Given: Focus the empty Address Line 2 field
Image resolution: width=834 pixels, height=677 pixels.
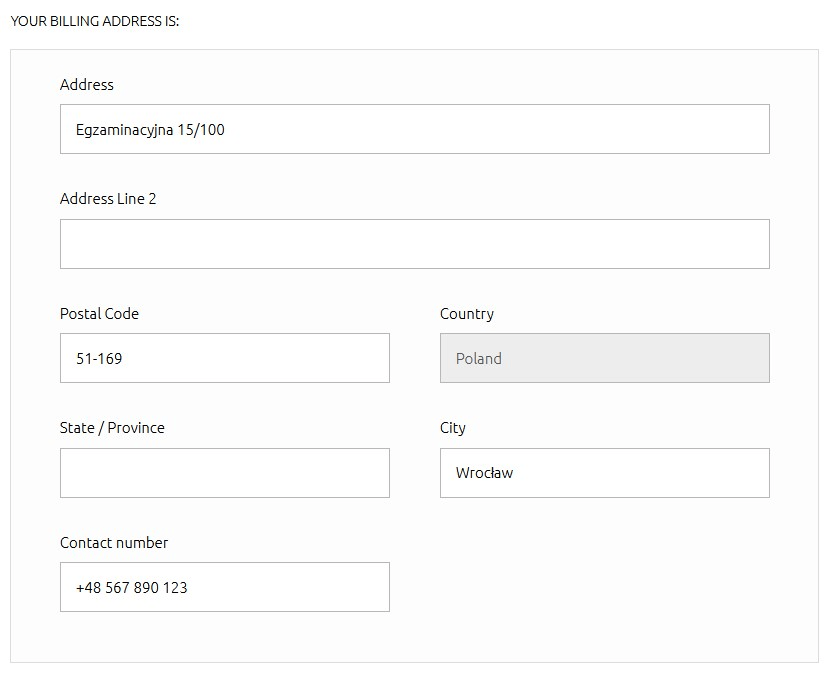Looking at the screenshot, I should [x=414, y=244].
